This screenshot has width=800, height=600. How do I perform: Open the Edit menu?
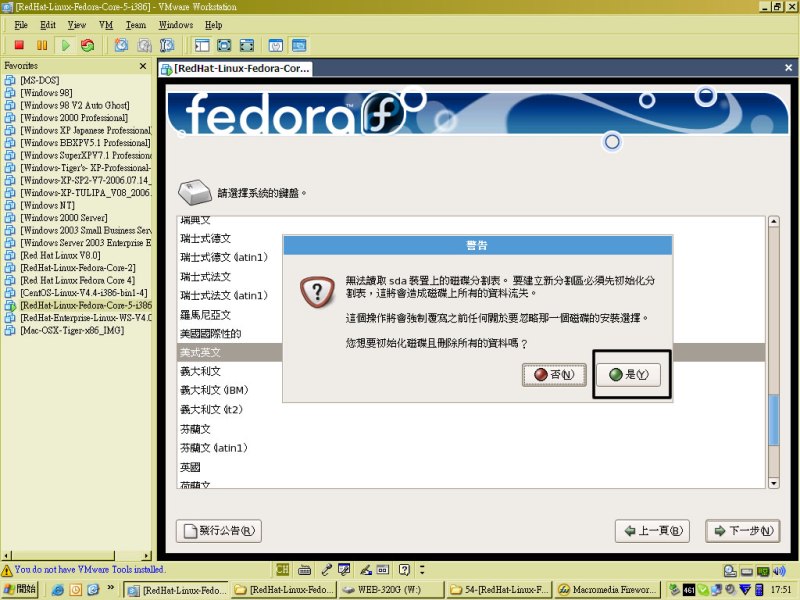48,24
